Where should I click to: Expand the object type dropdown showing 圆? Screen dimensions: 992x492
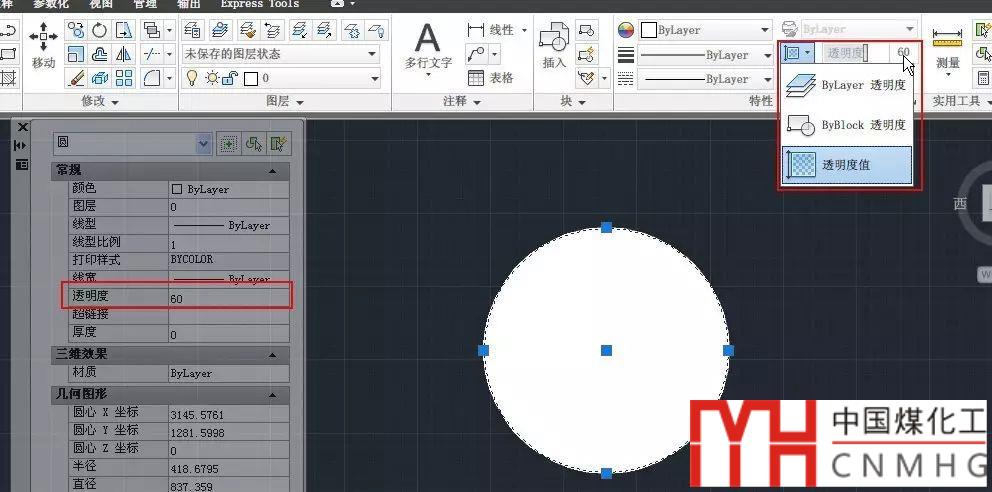(x=204, y=144)
